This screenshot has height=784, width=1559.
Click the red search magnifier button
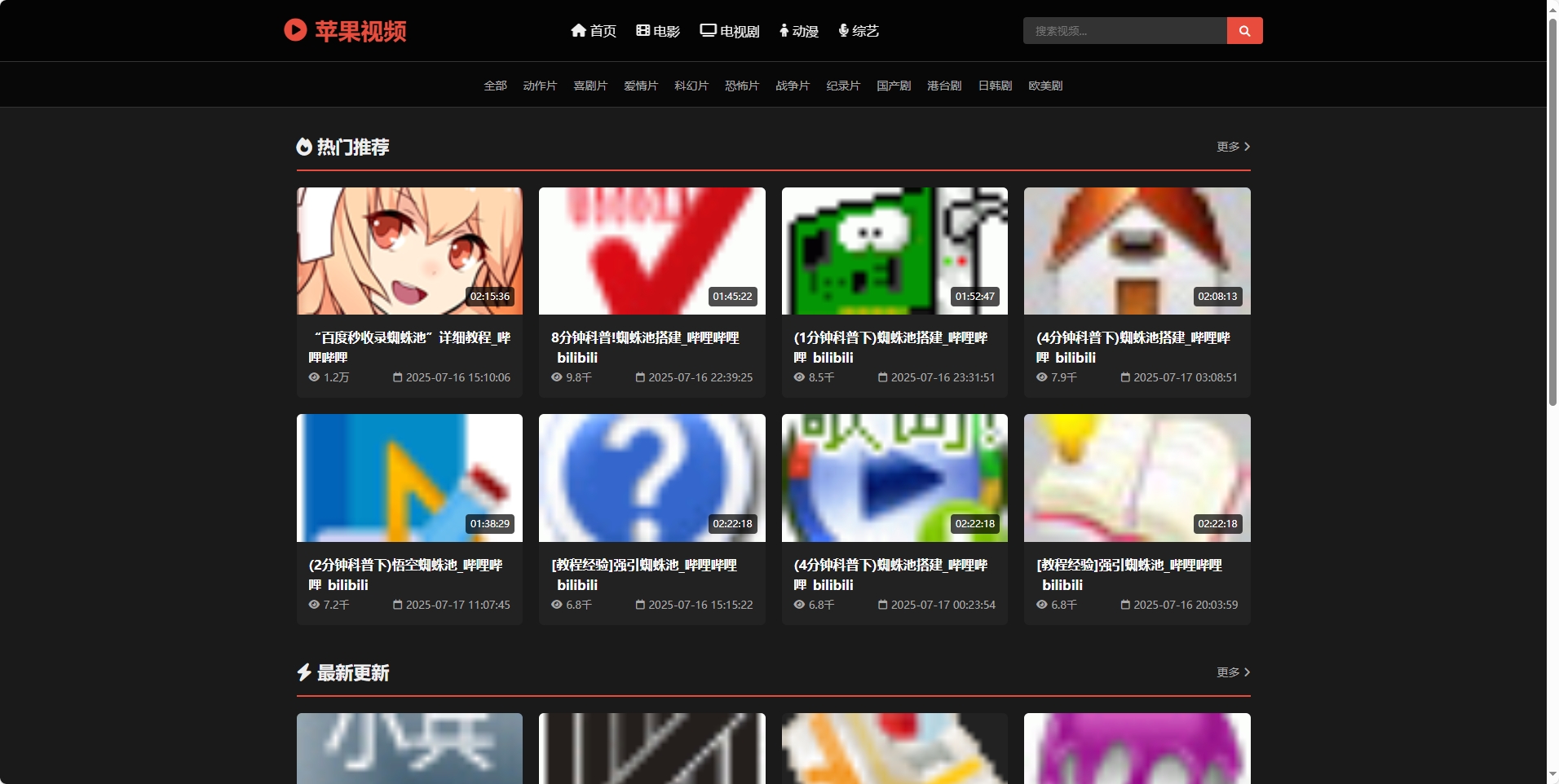pos(1244,31)
